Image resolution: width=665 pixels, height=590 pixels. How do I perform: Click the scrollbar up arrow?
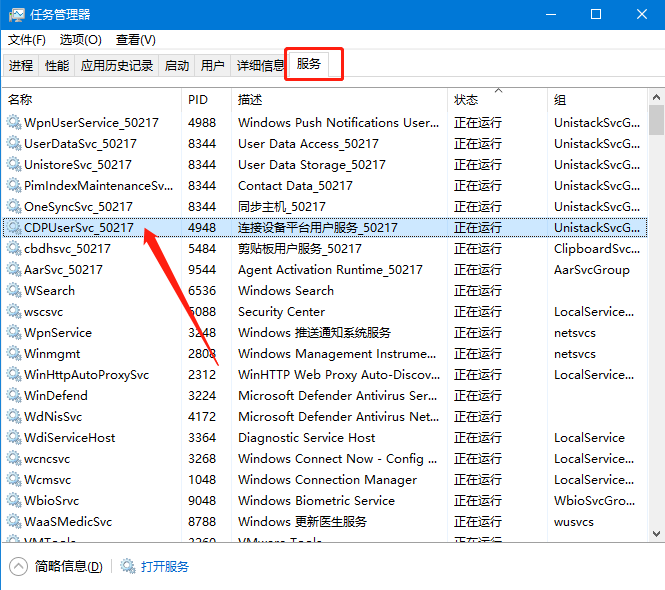656,98
